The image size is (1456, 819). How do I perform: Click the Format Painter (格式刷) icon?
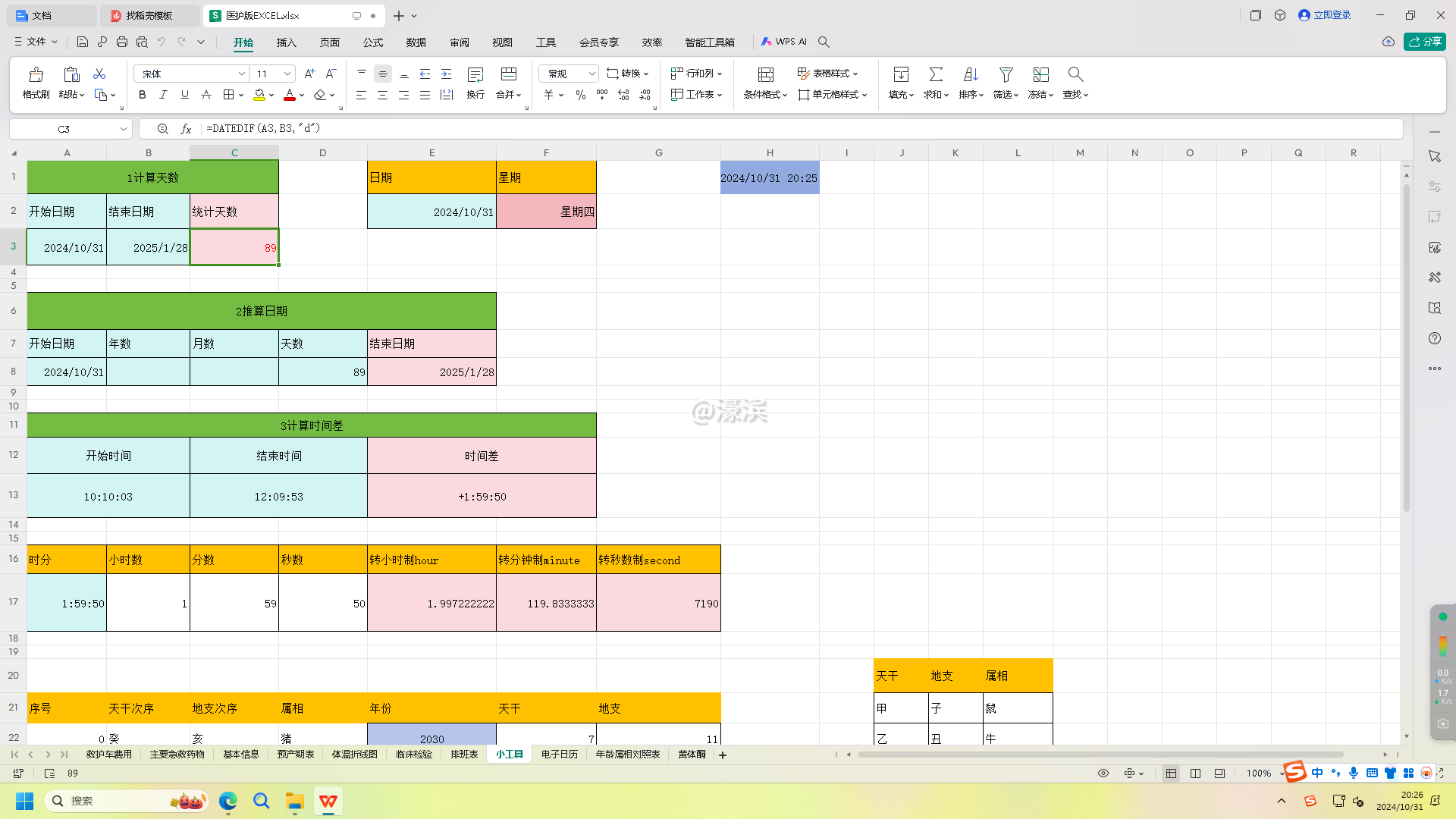click(36, 74)
